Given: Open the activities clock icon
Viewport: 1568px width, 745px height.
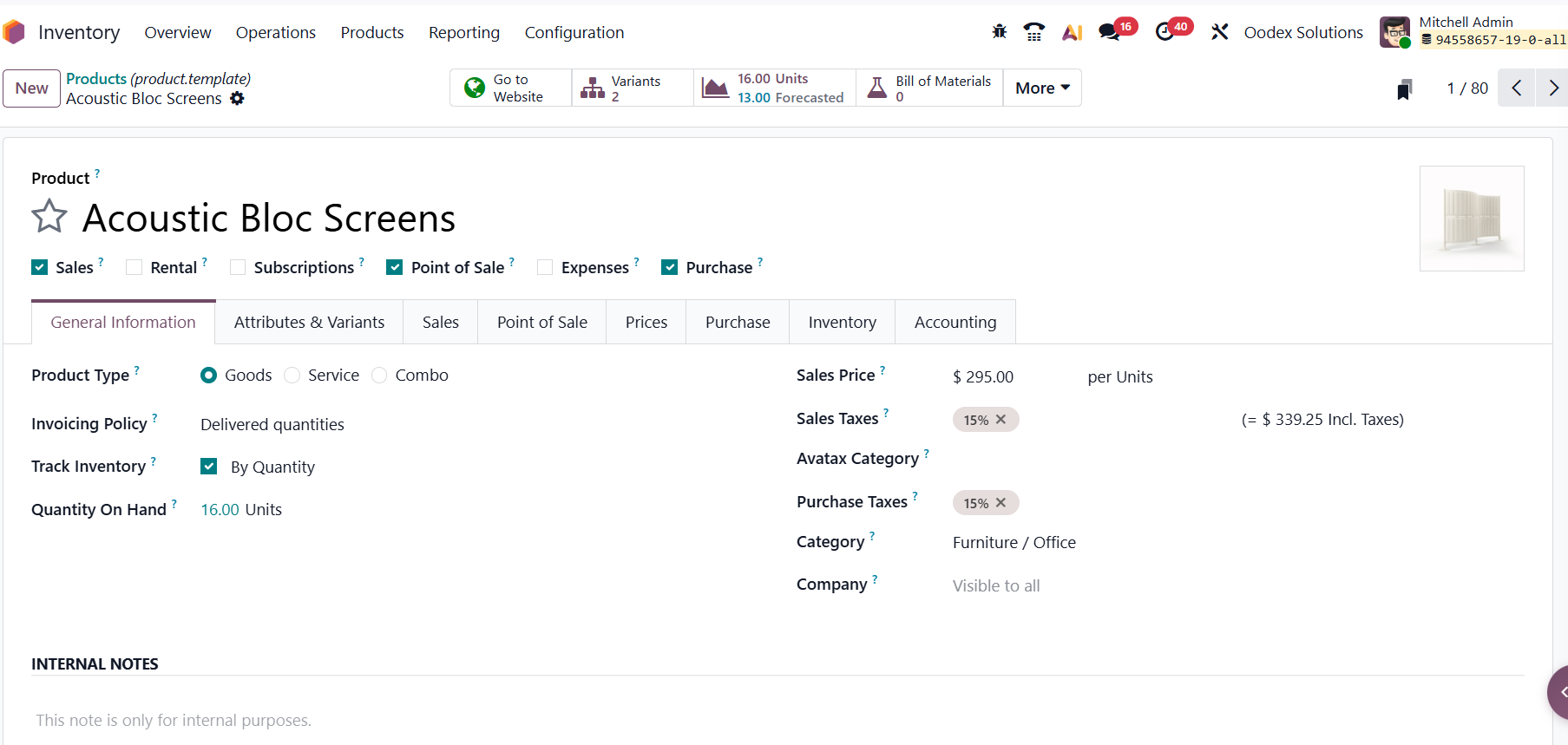Looking at the screenshot, I should click(1165, 32).
